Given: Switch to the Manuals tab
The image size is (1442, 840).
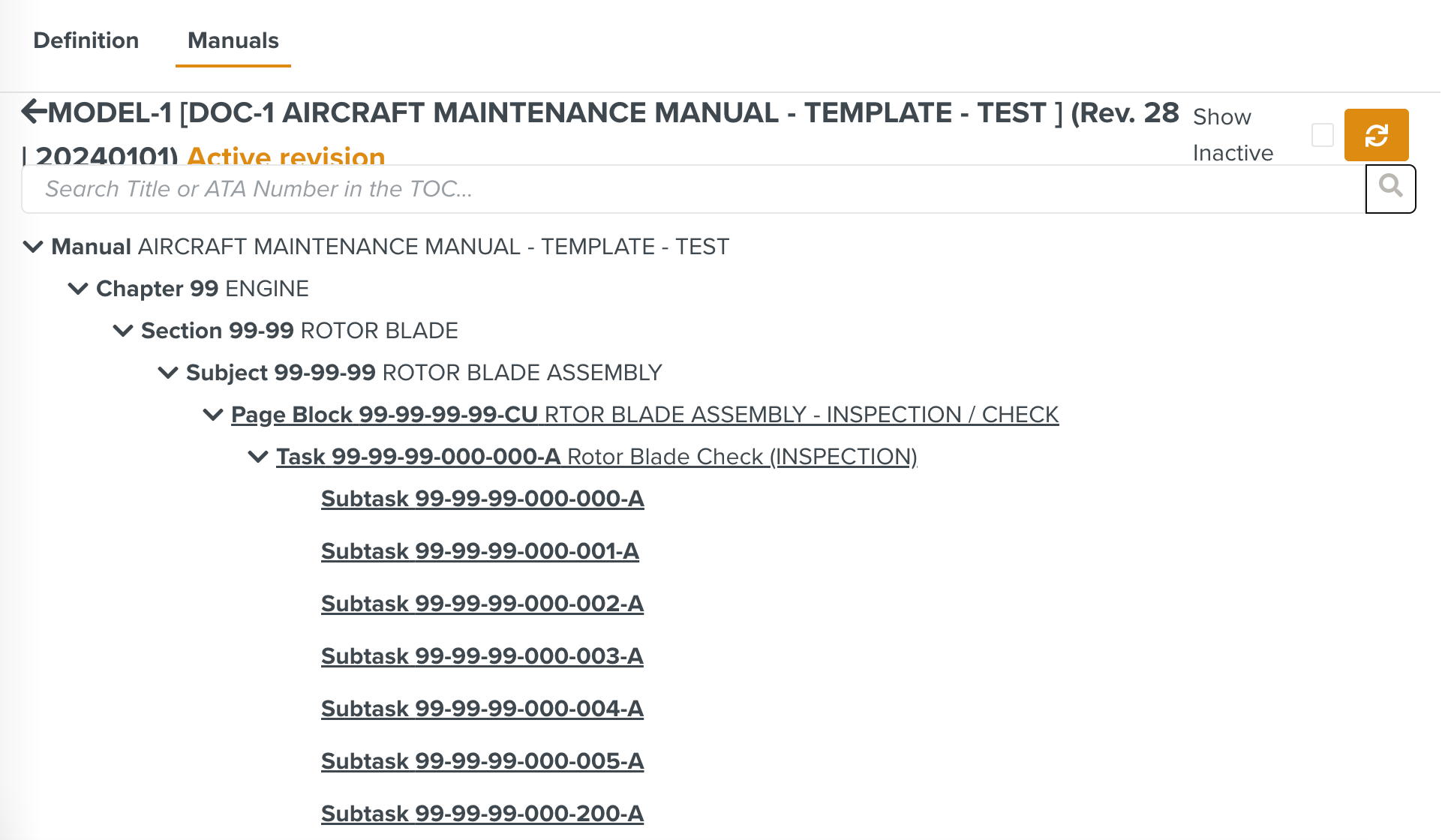Looking at the screenshot, I should click(233, 40).
